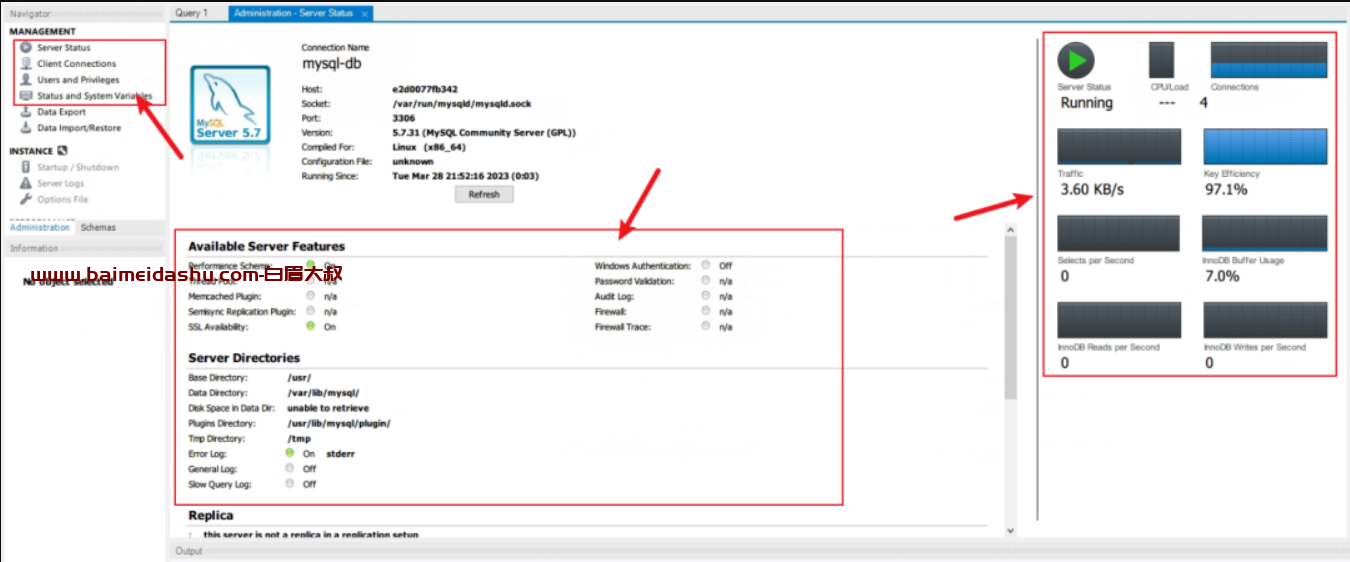Click the connection name mysql-db
Screen dimensions: 1350x562
point(331,63)
